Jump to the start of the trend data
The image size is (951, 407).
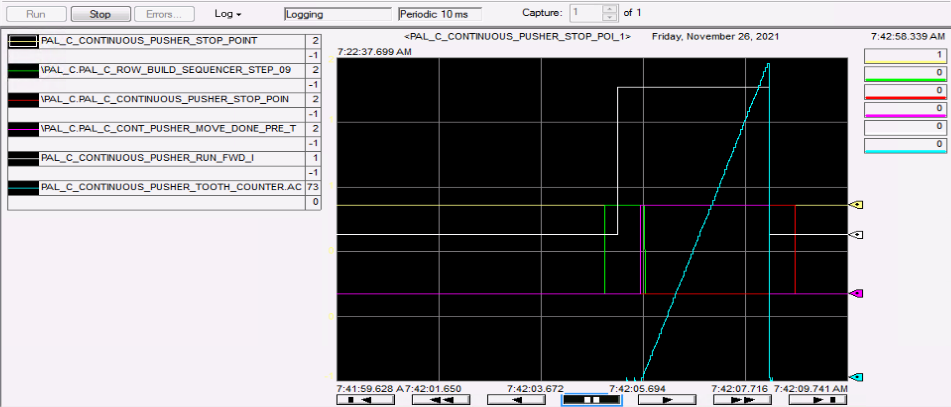[366, 400]
